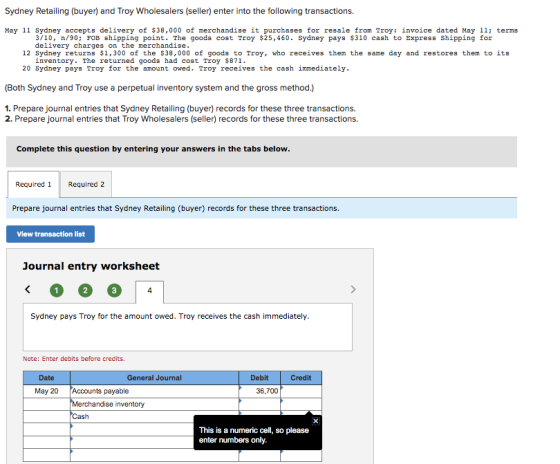Screen dimensions: 560x464
Task: Open the View transaction list button
Action: tap(50, 234)
